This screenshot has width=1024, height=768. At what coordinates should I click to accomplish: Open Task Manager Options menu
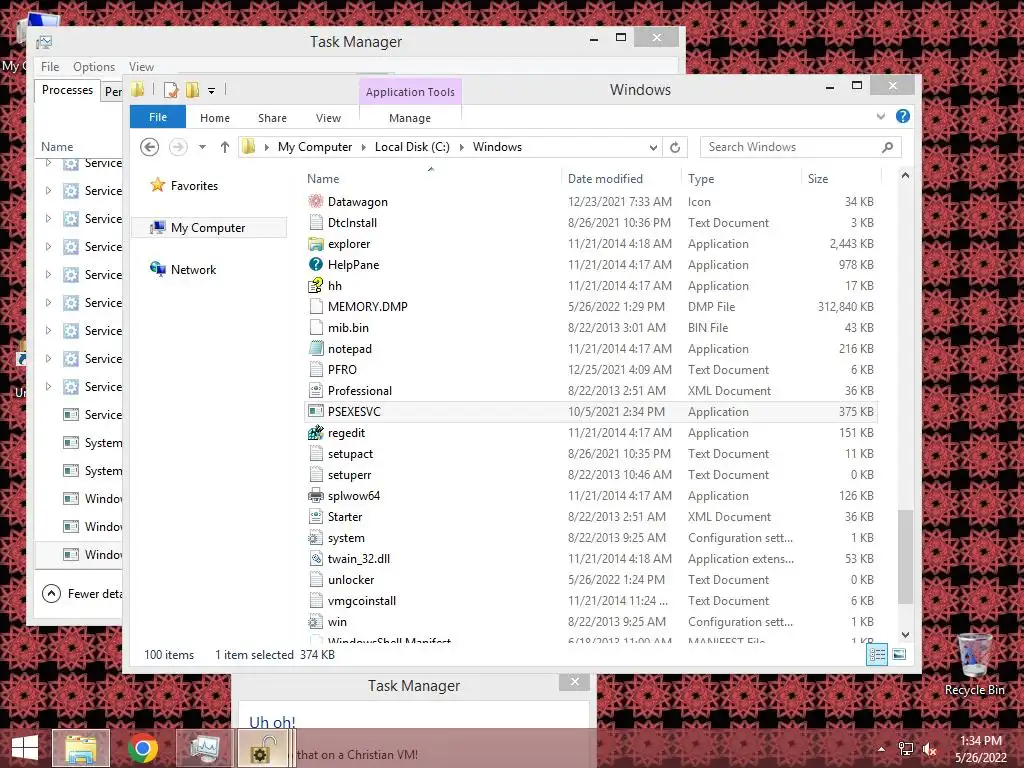[x=94, y=67]
